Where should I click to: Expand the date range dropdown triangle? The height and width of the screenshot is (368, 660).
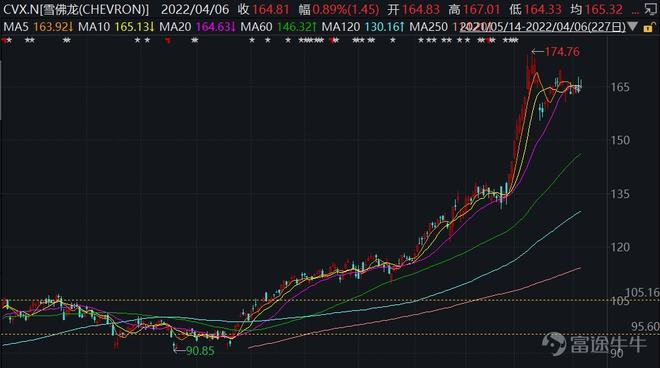(x=632, y=27)
